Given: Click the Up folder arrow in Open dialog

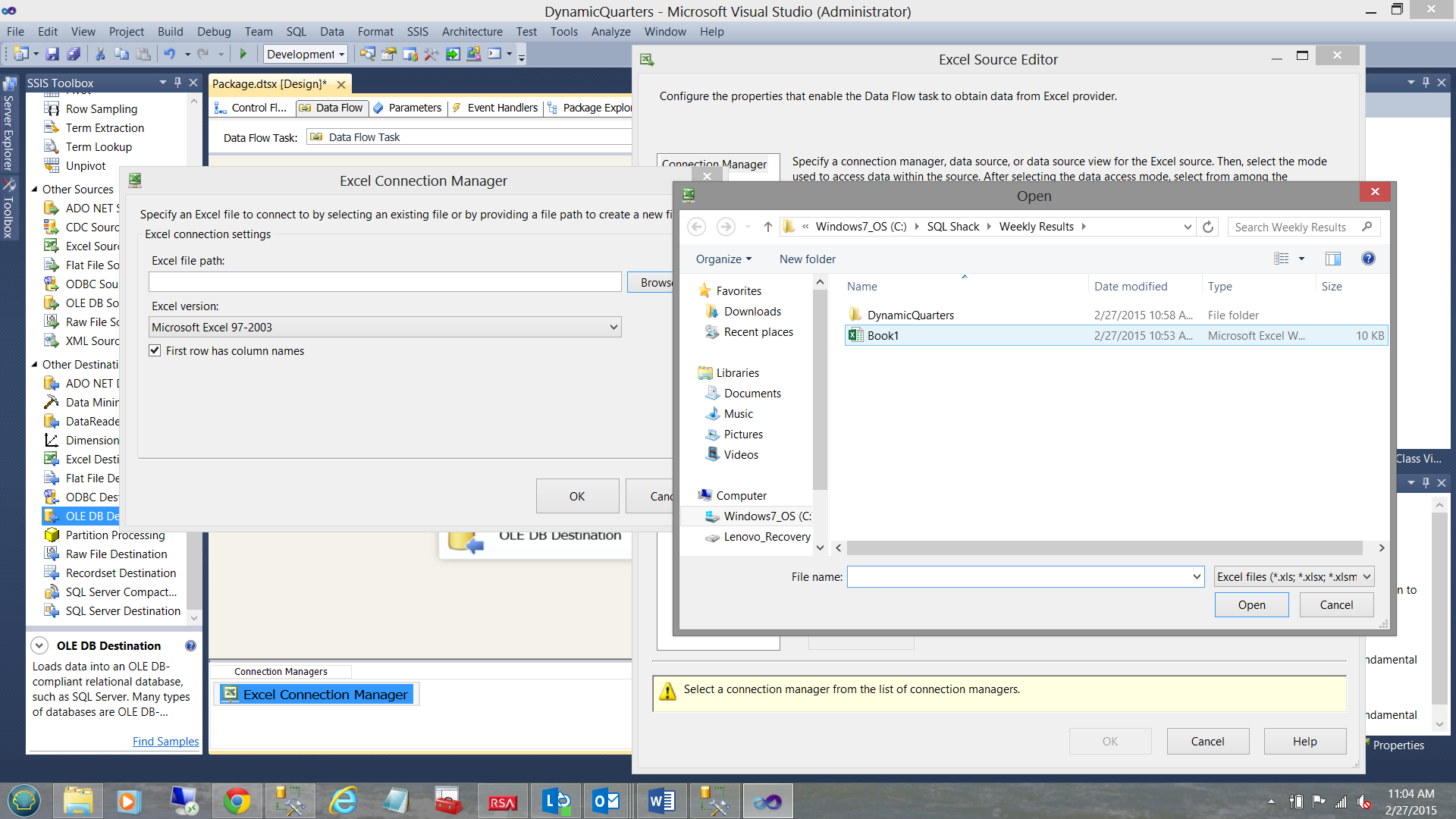Looking at the screenshot, I should click(x=767, y=227).
